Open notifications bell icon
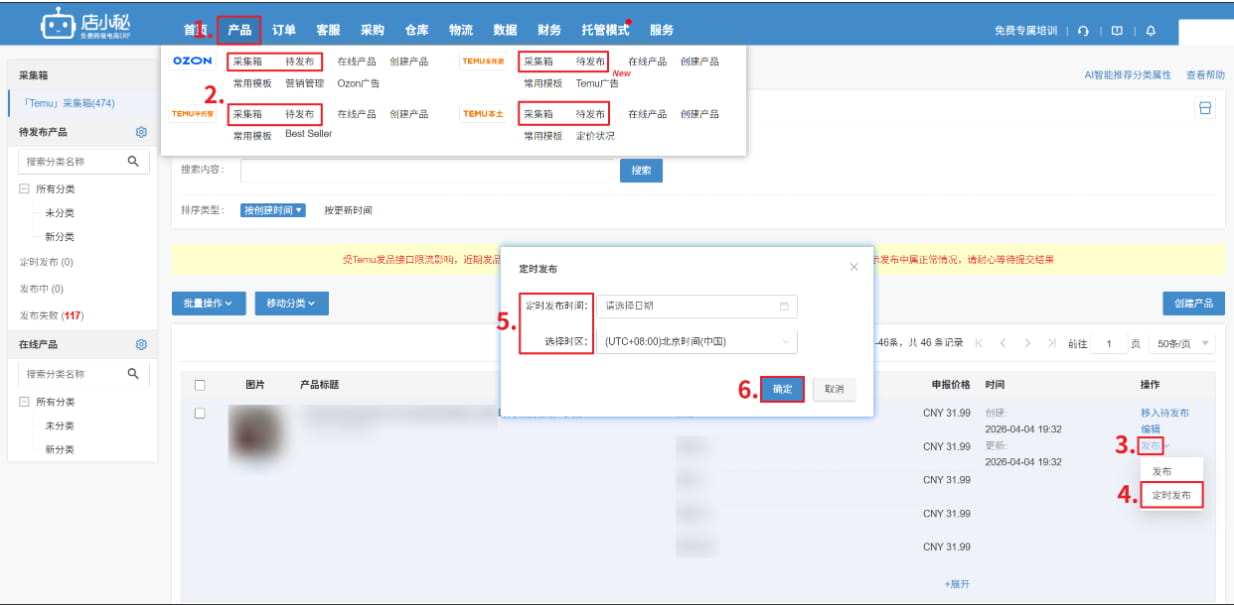Viewport: 1234px width, 605px height. (x=1150, y=31)
